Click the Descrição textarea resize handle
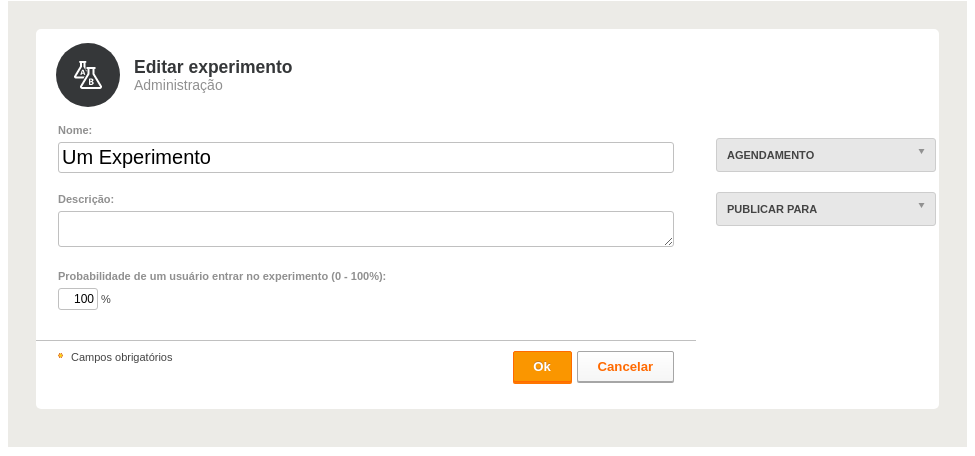The width and height of the screenshot is (975, 456). (x=668, y=241)
